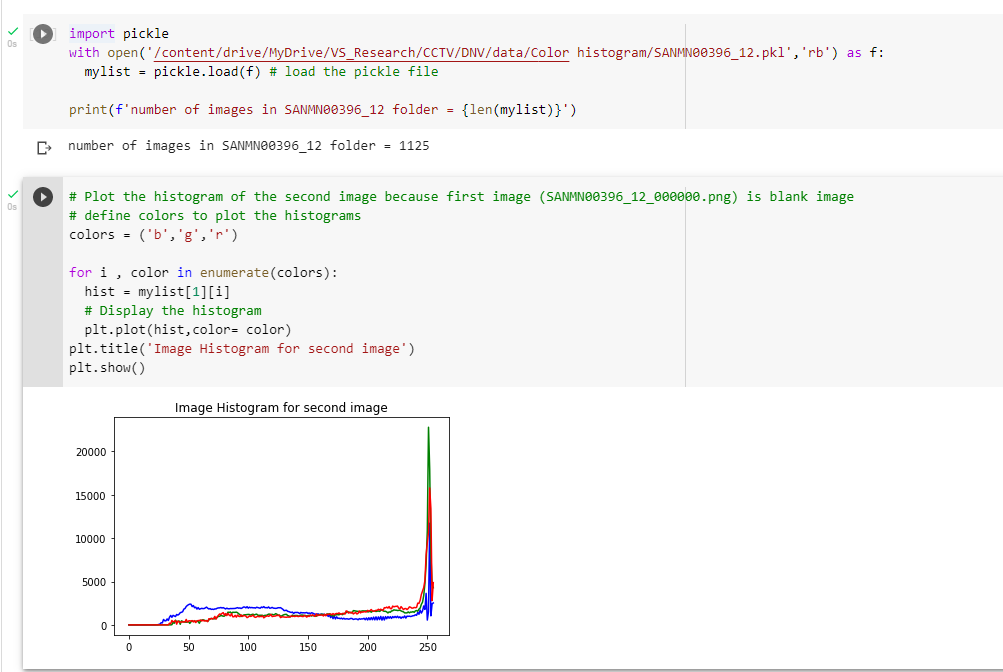This screenshot has width=1003, height=672.
Task: Click the plt.show() line
Action: 107,368
